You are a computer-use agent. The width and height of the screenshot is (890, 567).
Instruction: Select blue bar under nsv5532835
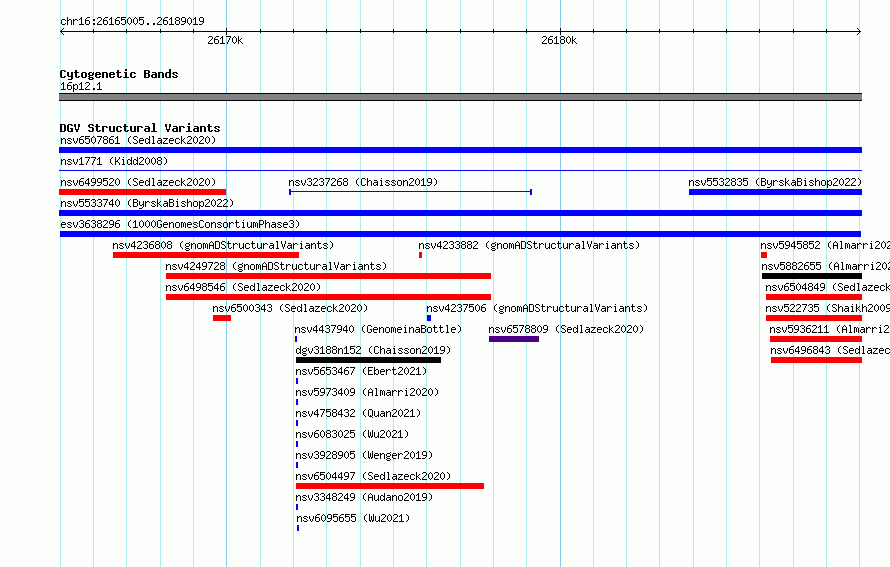775,192
